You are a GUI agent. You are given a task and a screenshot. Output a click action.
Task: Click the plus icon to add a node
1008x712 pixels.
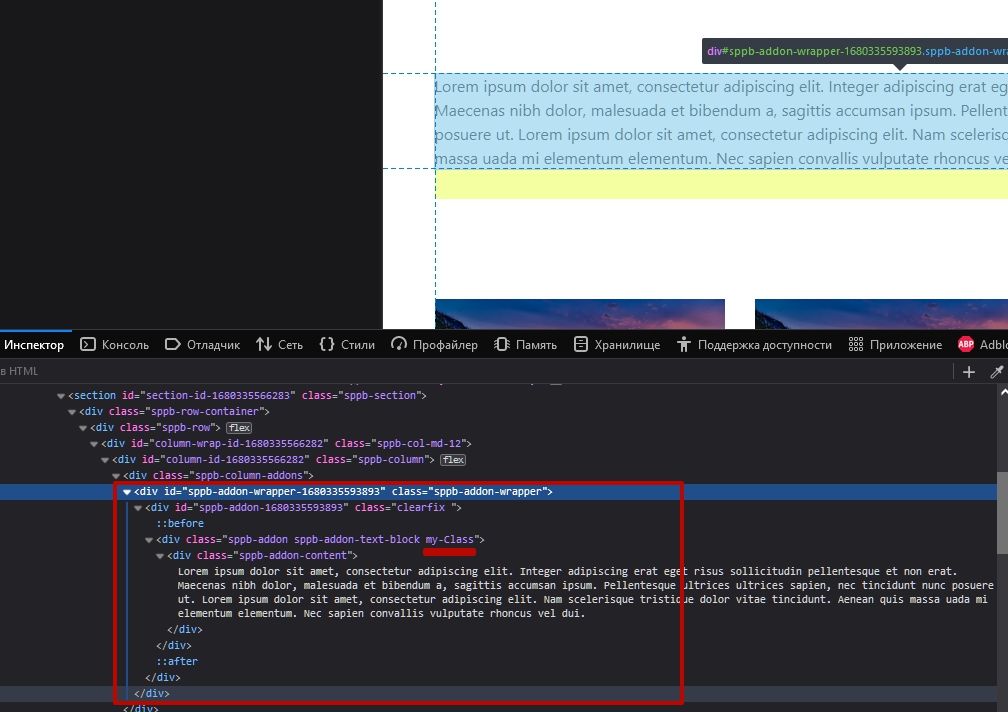(x=968, y=372)
